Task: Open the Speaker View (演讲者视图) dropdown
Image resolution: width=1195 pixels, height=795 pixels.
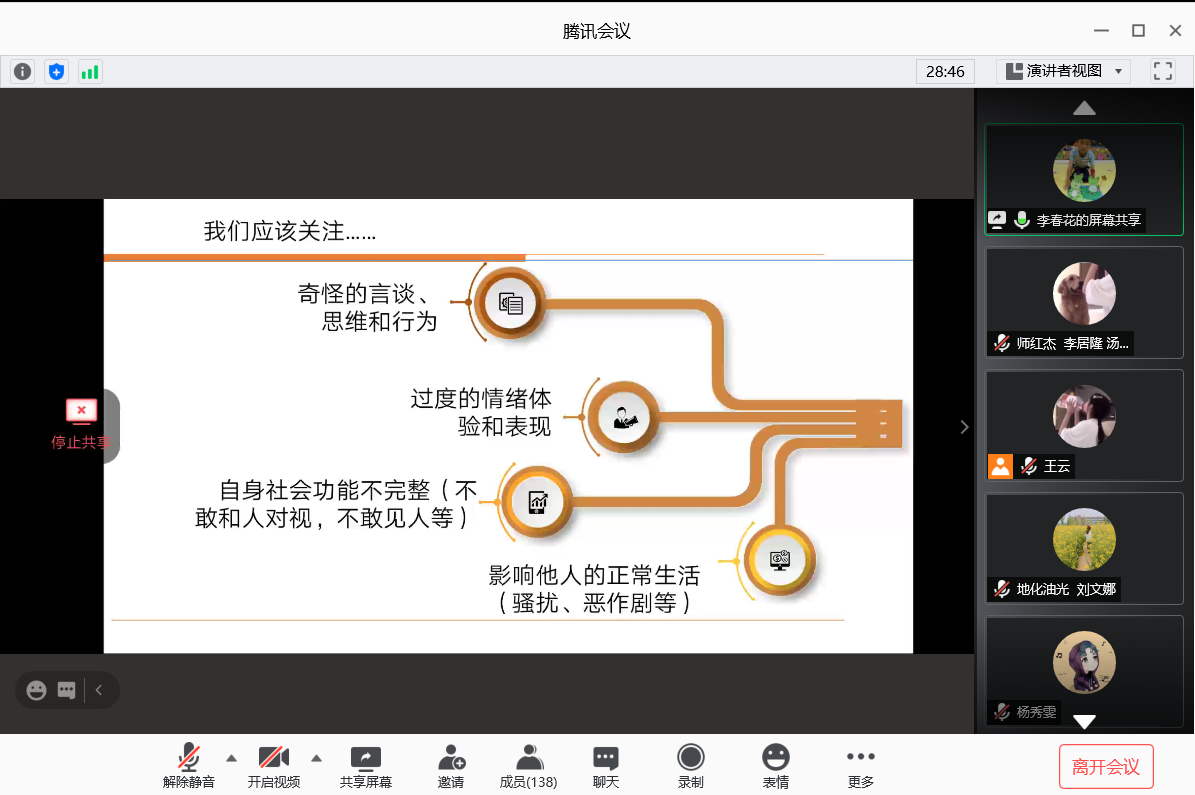Action: pos(1063,71)
